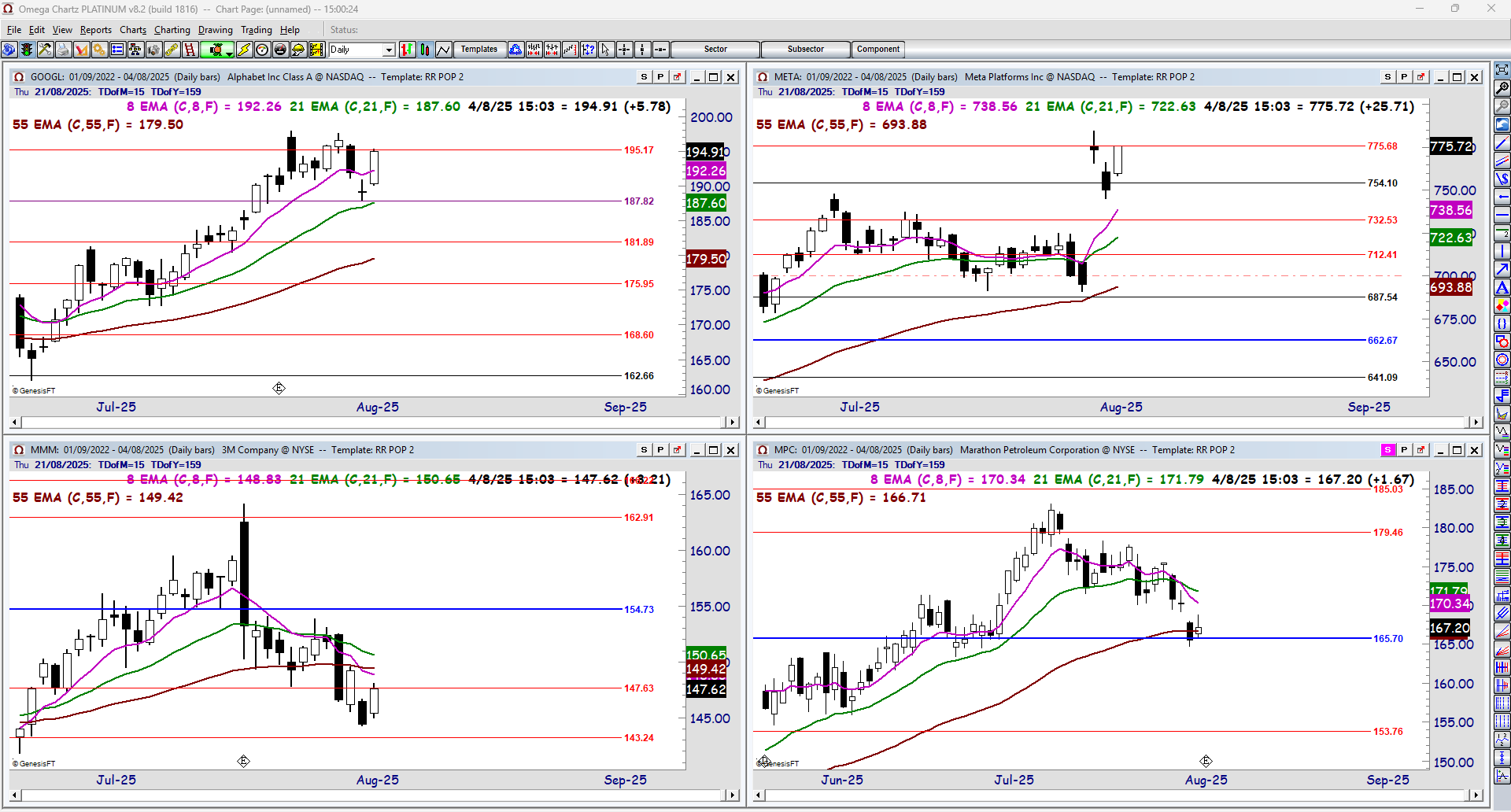Select the dollar sign price tool
The image size is (1511, 812).
coord(1502,179)
